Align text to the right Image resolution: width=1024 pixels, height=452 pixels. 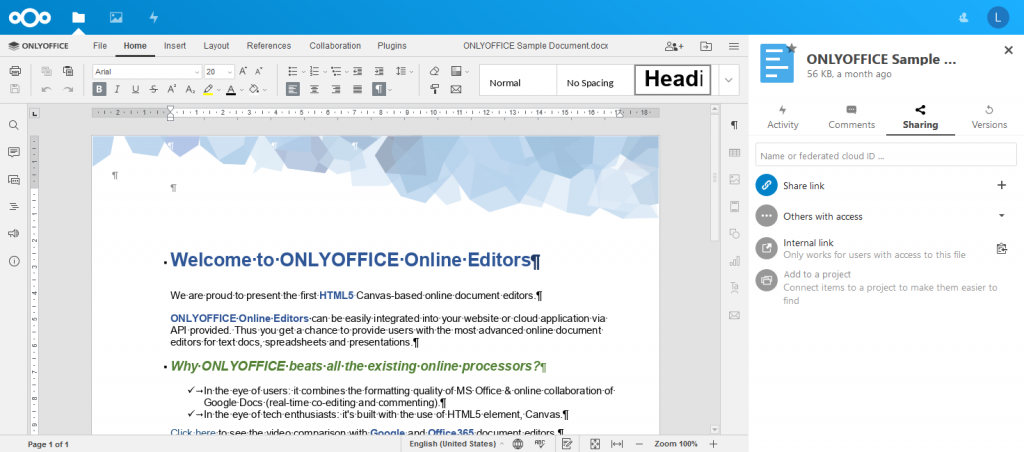tap(336, 89)
